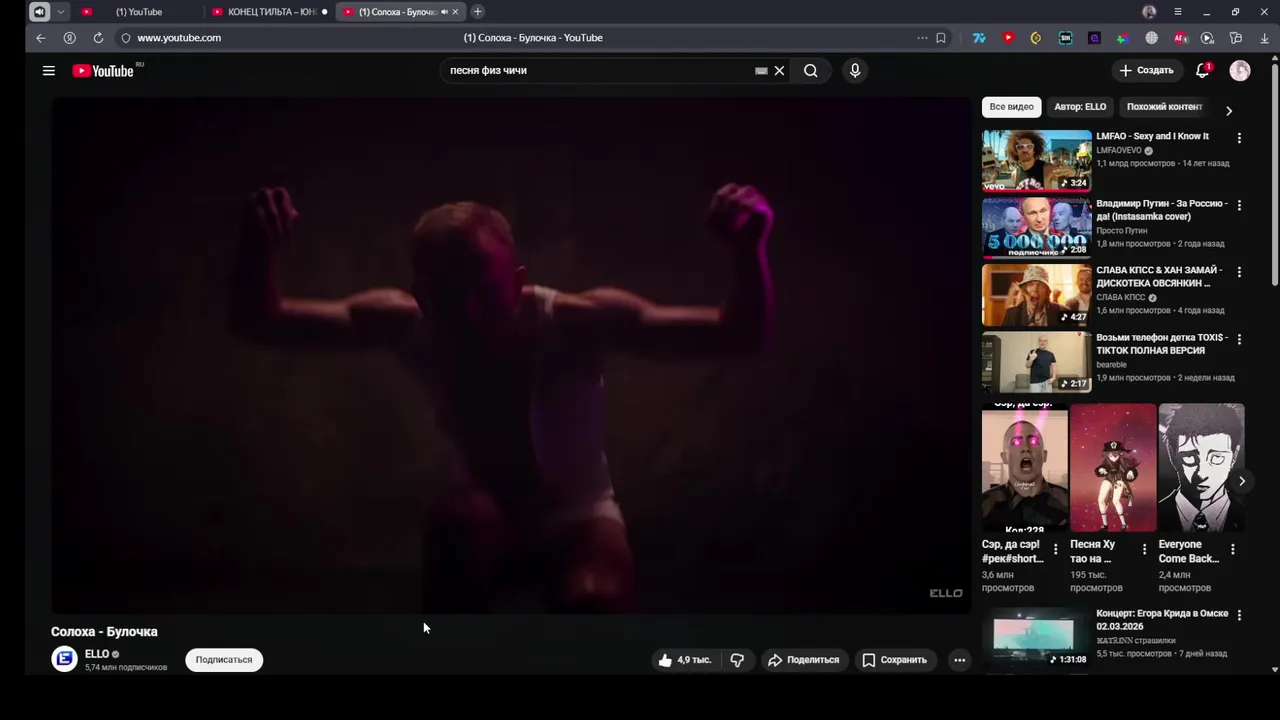The image size is (1280, 720).
Task: Open the YouTube guide hamburger menu
Action: (48, 70)
